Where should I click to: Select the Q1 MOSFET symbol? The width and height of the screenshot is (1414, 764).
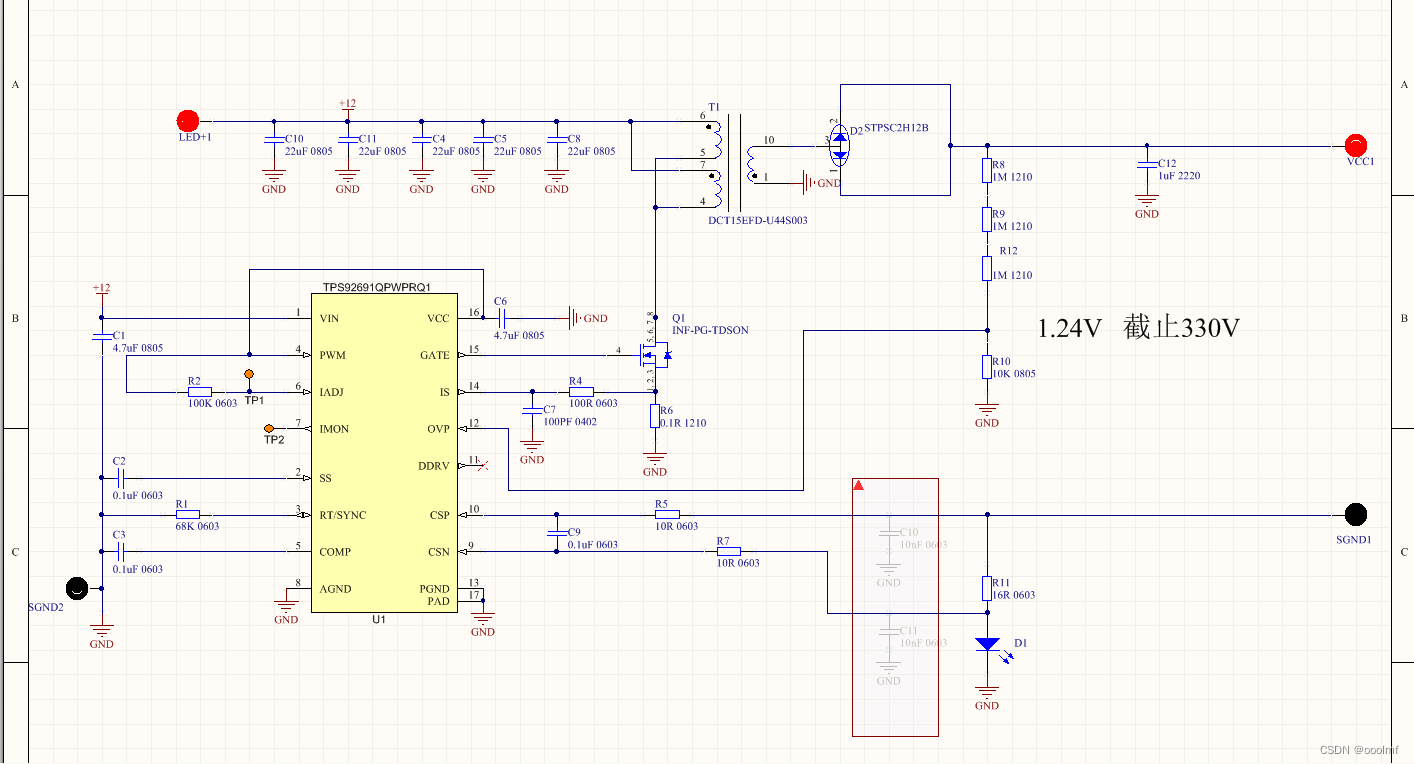(655, 355)
